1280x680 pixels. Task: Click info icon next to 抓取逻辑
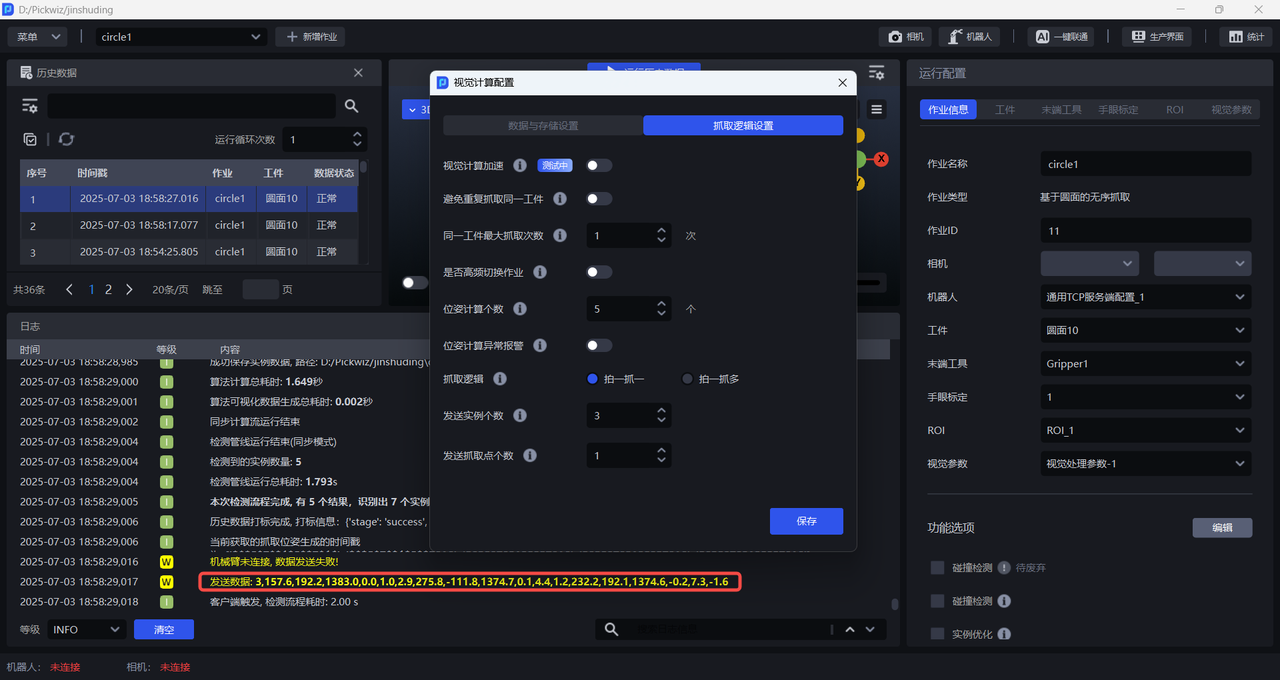[x=500, y=379]
